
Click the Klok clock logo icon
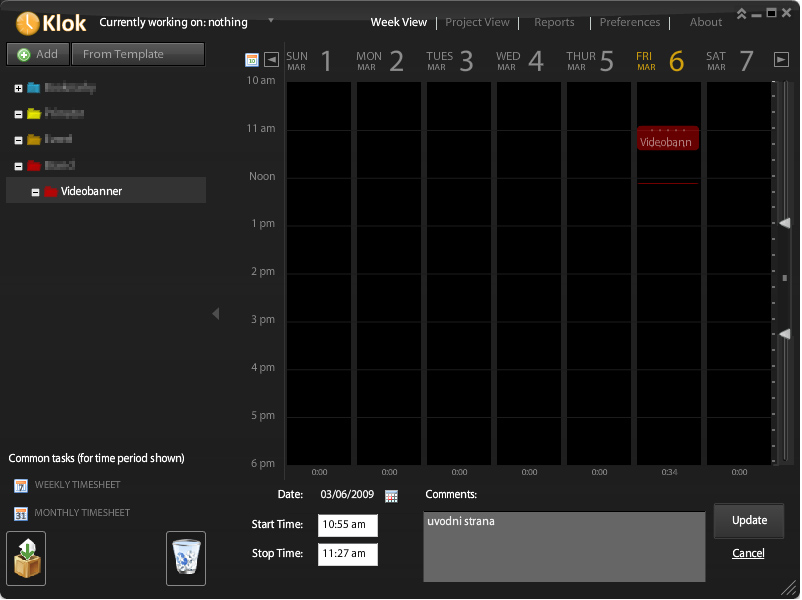(x=27, y=24)
